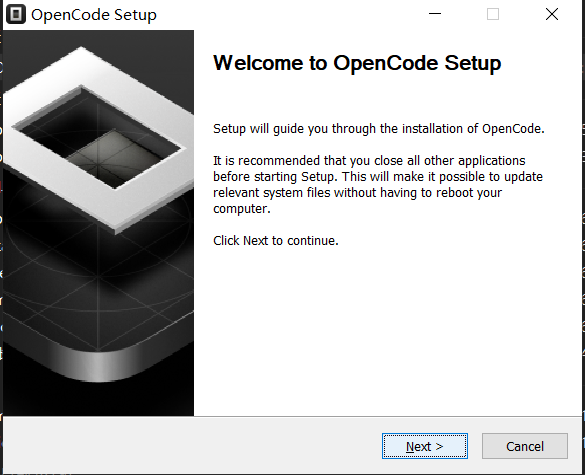The width and height of the screenshot is (585, 475).
Task: Click the 'Click Next to continue.' text
Action: (x=276, y=241)
